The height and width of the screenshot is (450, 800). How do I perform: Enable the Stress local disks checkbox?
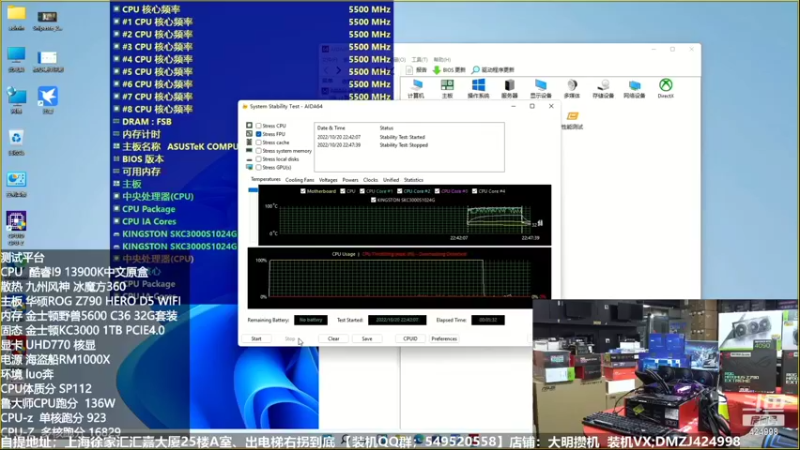[x=259, y=159]
